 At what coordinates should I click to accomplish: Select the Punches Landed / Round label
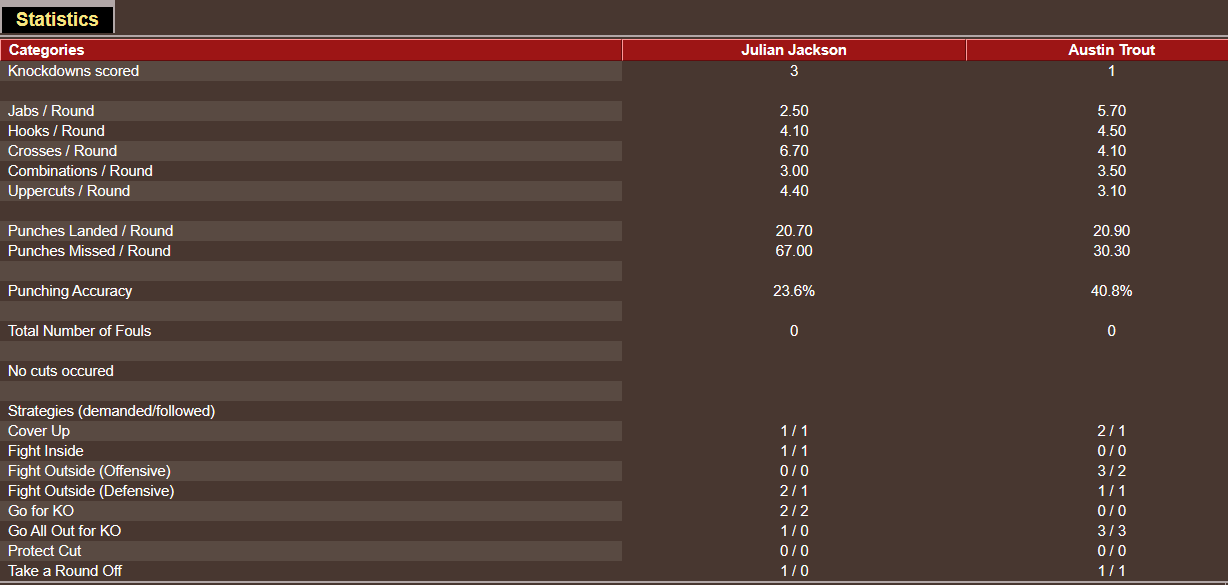[x=91, y=231]
